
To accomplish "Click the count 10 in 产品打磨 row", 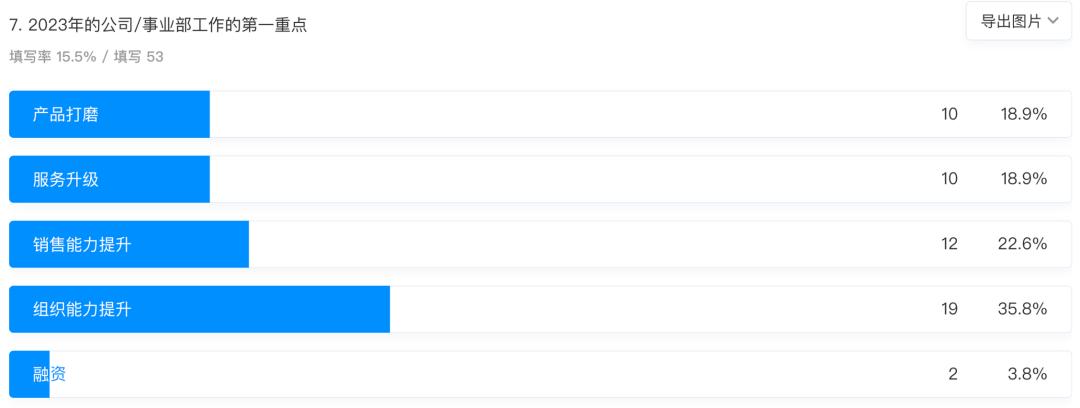I will point(949,114).
